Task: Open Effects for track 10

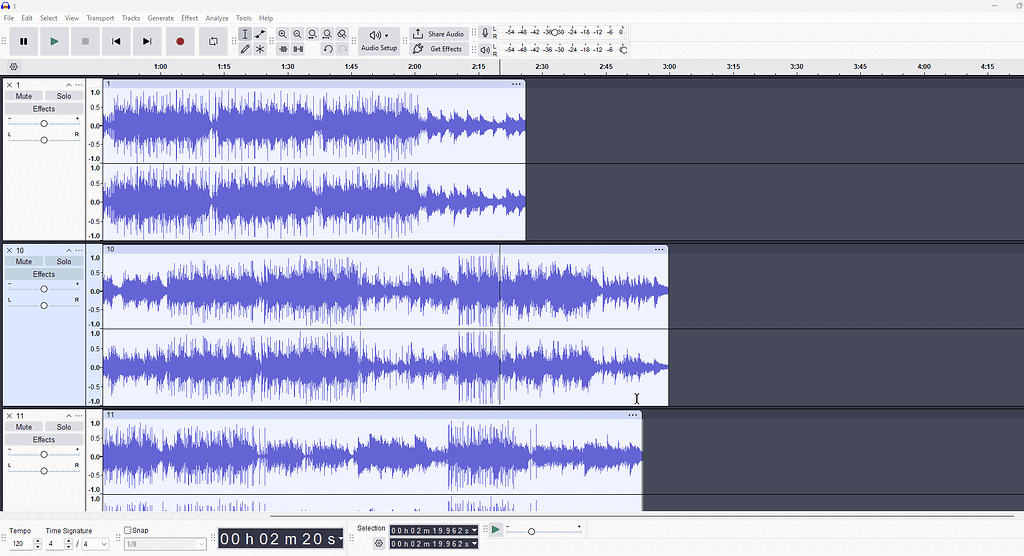Action: [x=44, y=274]
